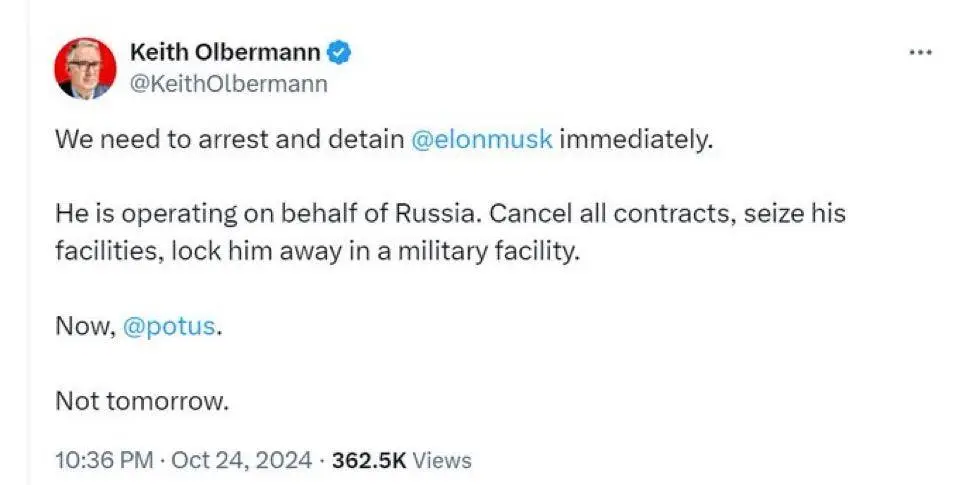Click the 'Not tomorrow.' line
The width and height of the screenshot is (959, 485).
142,402
